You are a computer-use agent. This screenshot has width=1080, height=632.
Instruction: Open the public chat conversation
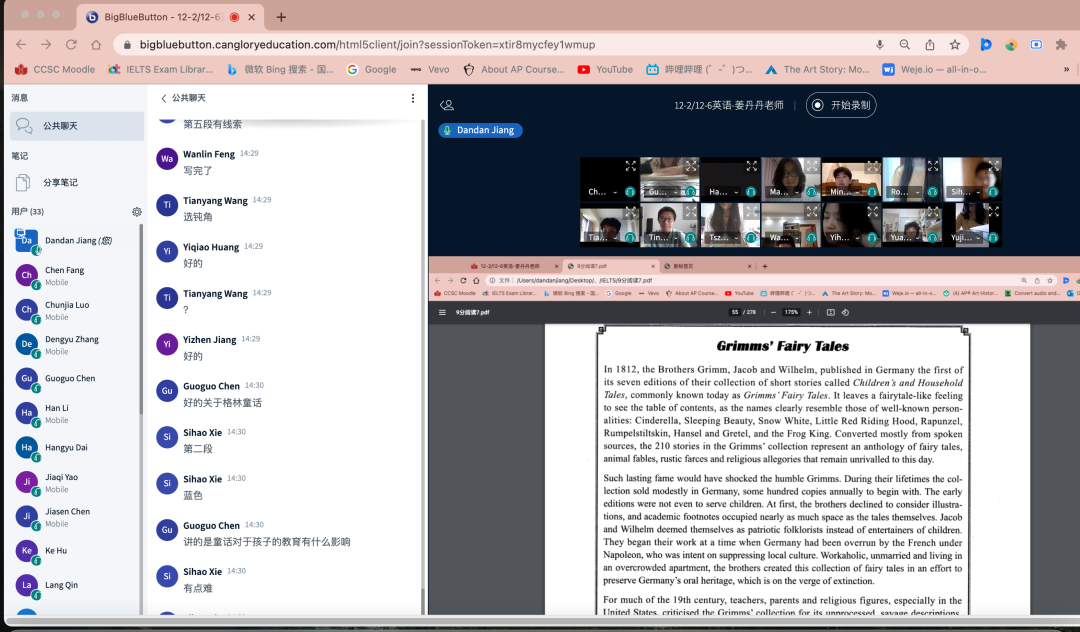(60, 126)
